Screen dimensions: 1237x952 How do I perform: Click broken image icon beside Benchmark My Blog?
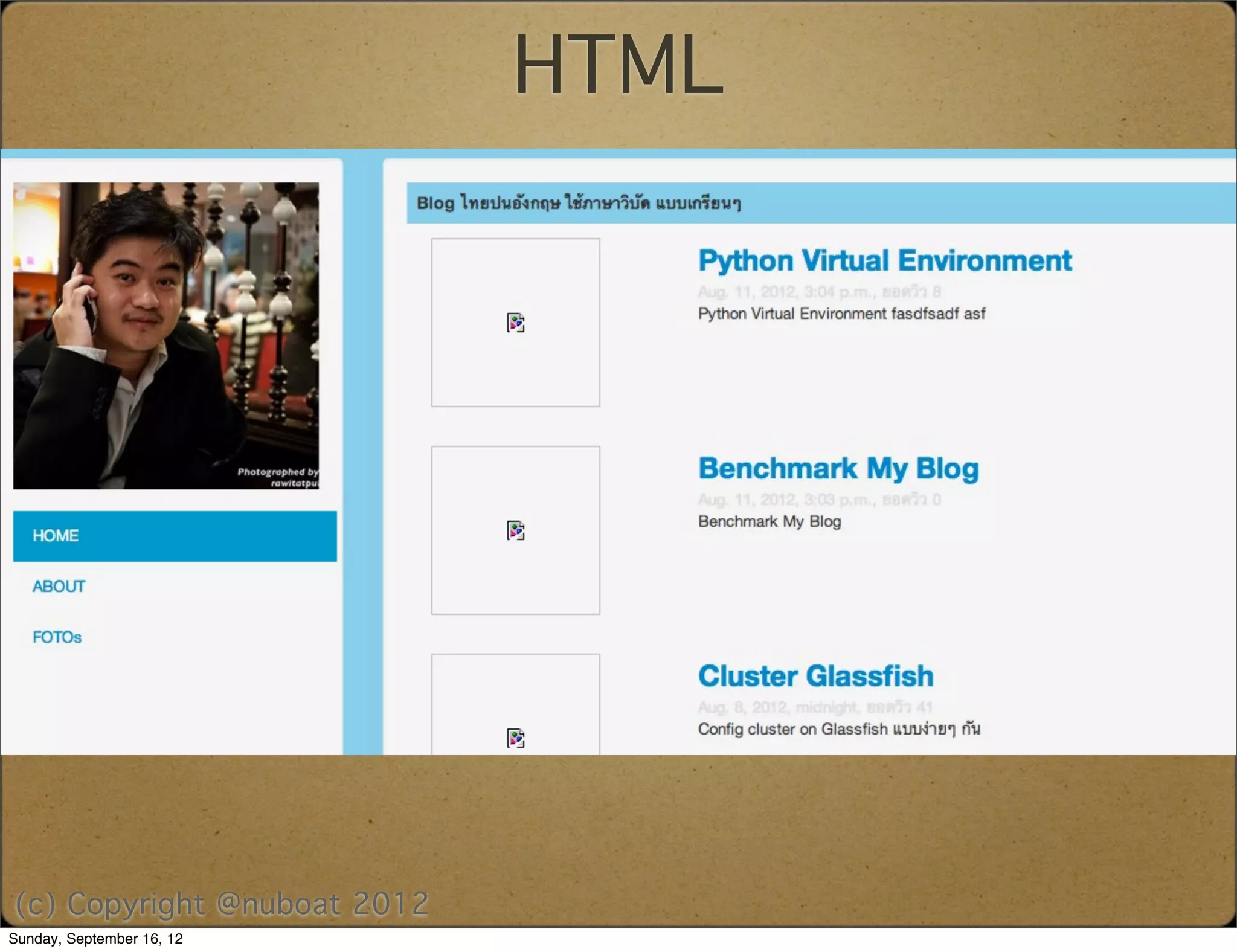(516, 530)
